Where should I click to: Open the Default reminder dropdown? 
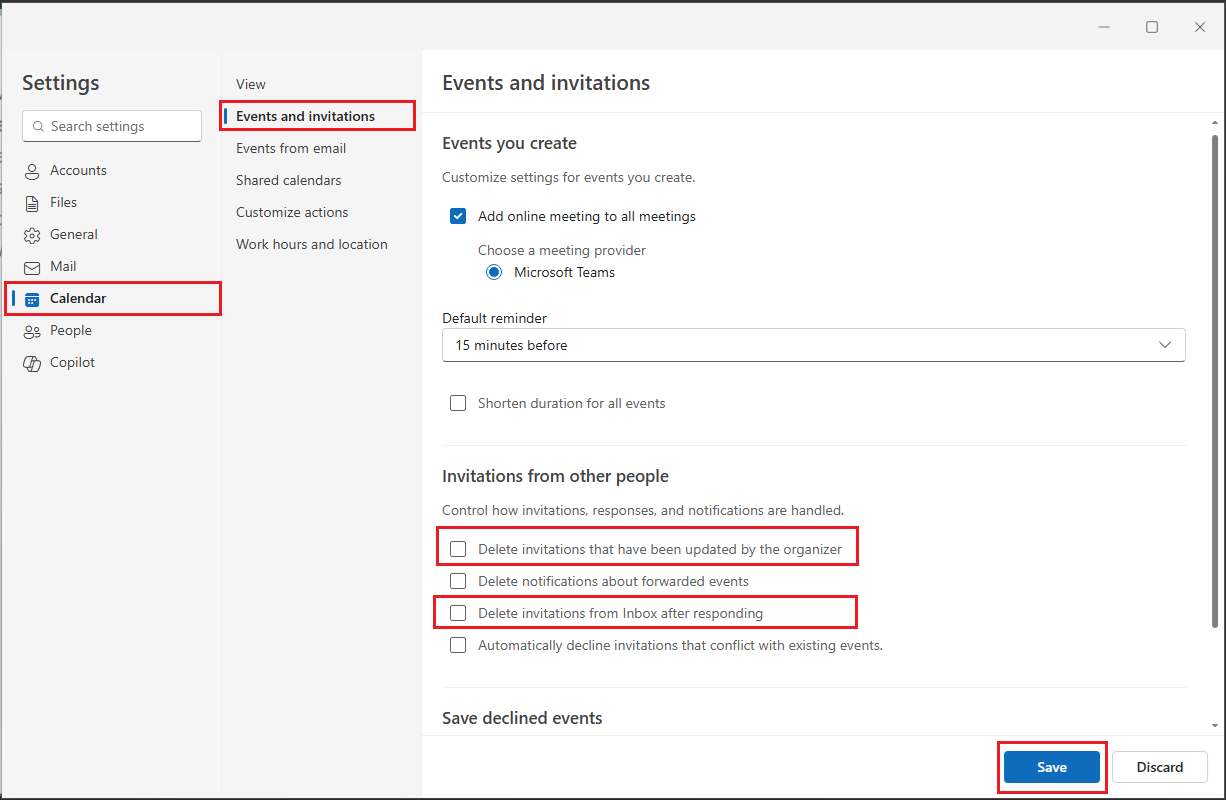(x=813, y=345)
